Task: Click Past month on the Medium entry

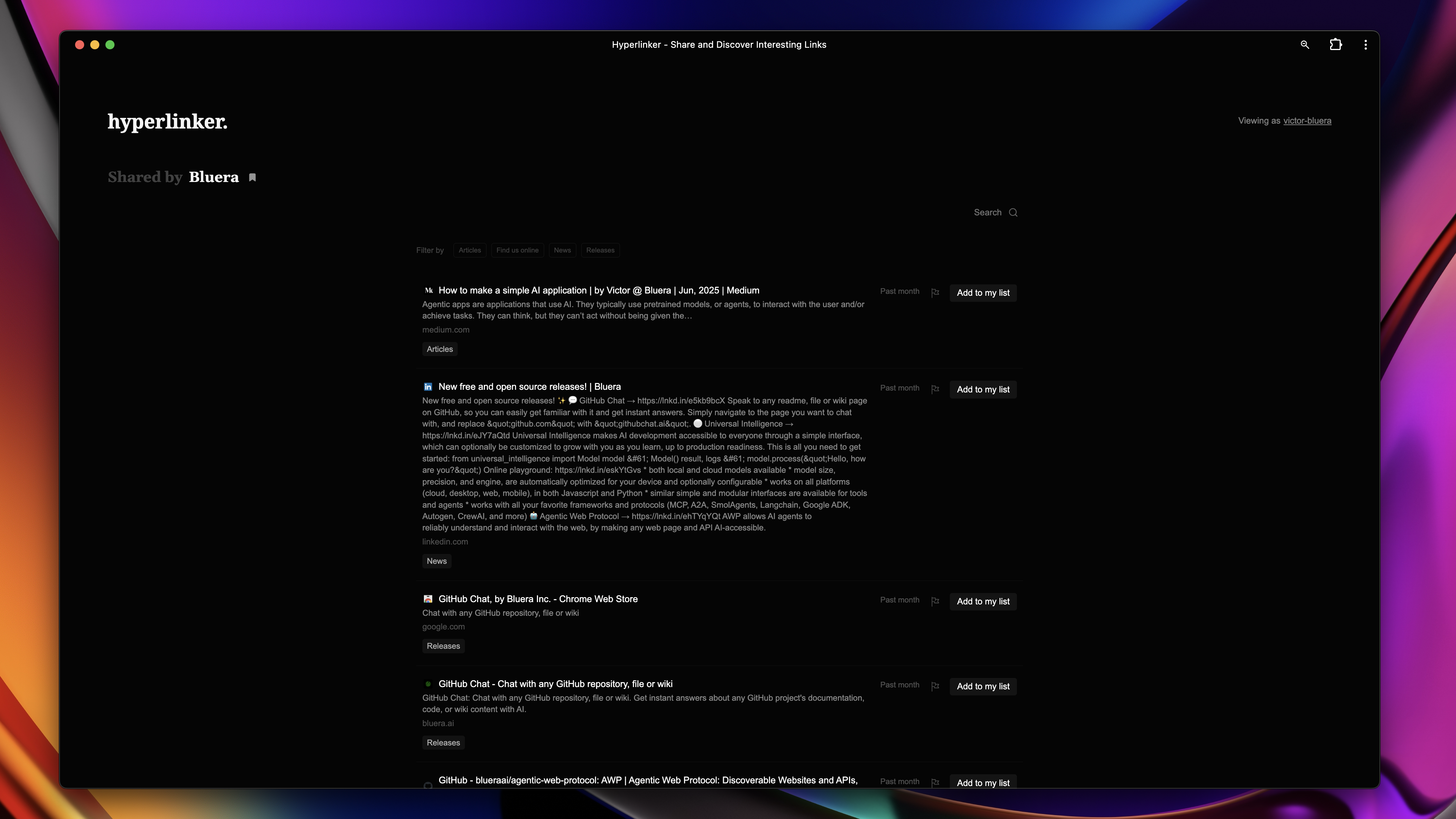Action: click(899, 292)
